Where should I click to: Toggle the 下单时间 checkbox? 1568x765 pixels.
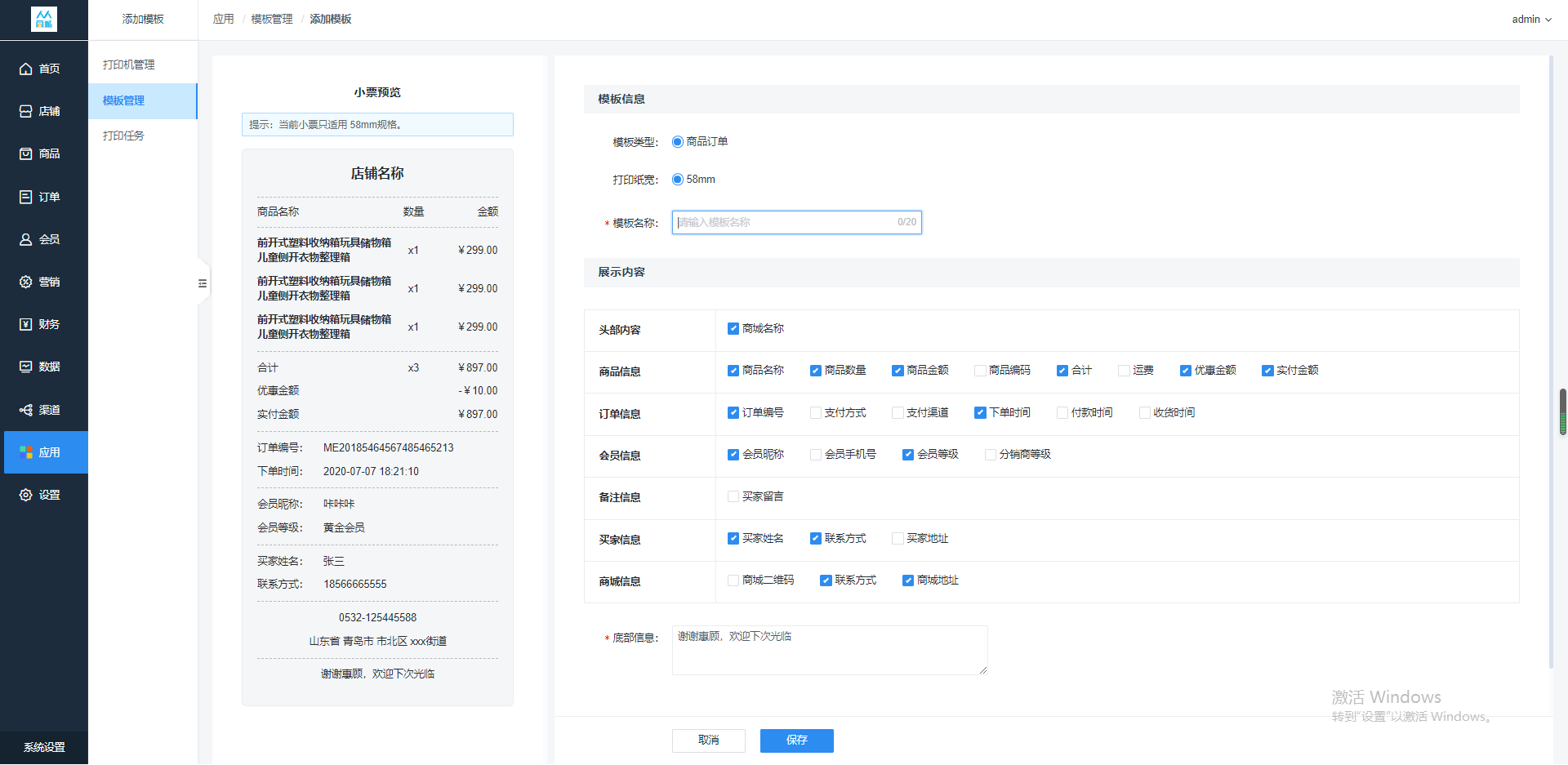pos(980,413)
